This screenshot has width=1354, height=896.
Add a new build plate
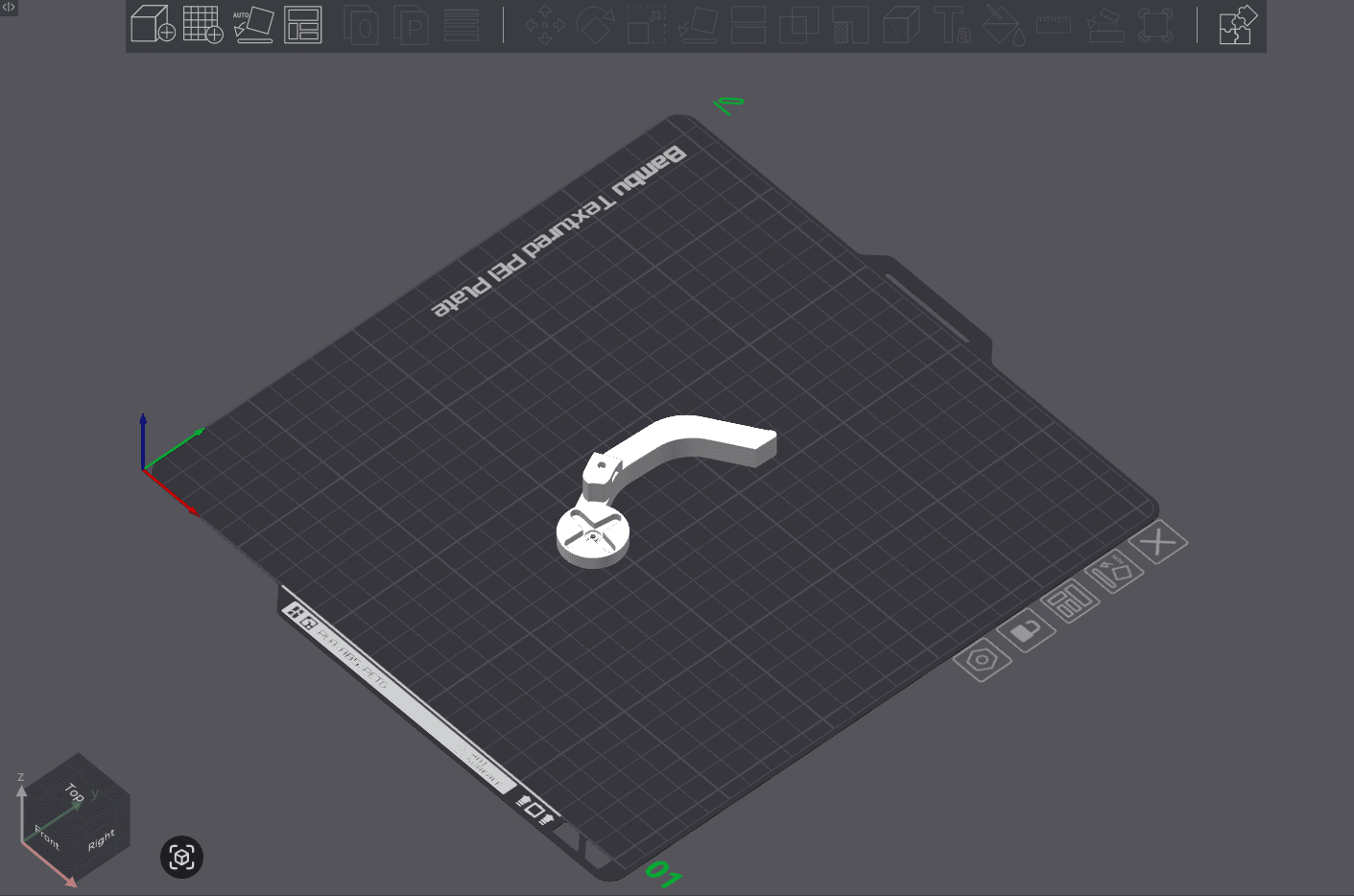[x=203, y=26]
